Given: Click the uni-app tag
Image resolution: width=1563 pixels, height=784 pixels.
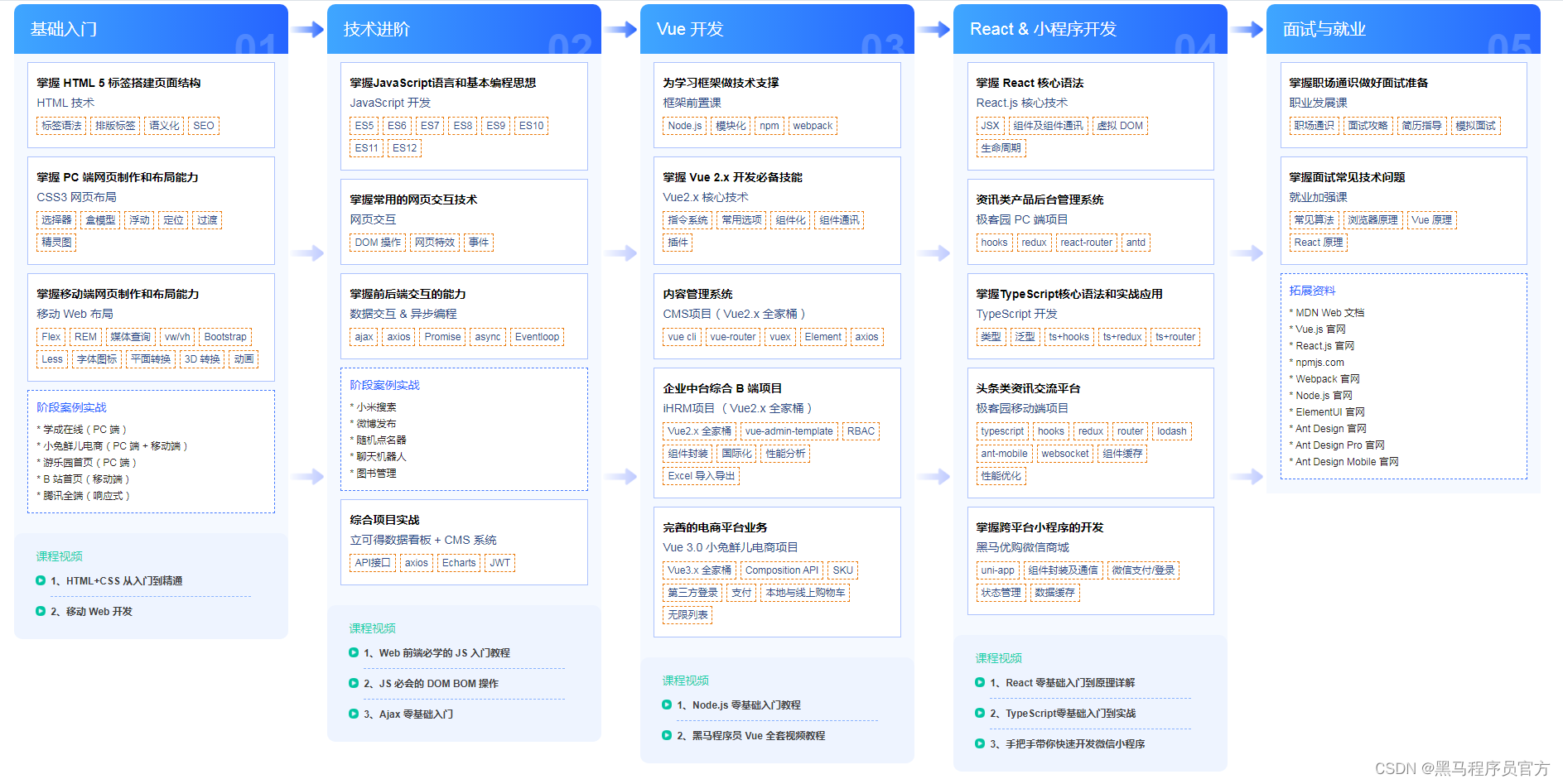Looking at the screenshot, I should click(x=997, y=570).
